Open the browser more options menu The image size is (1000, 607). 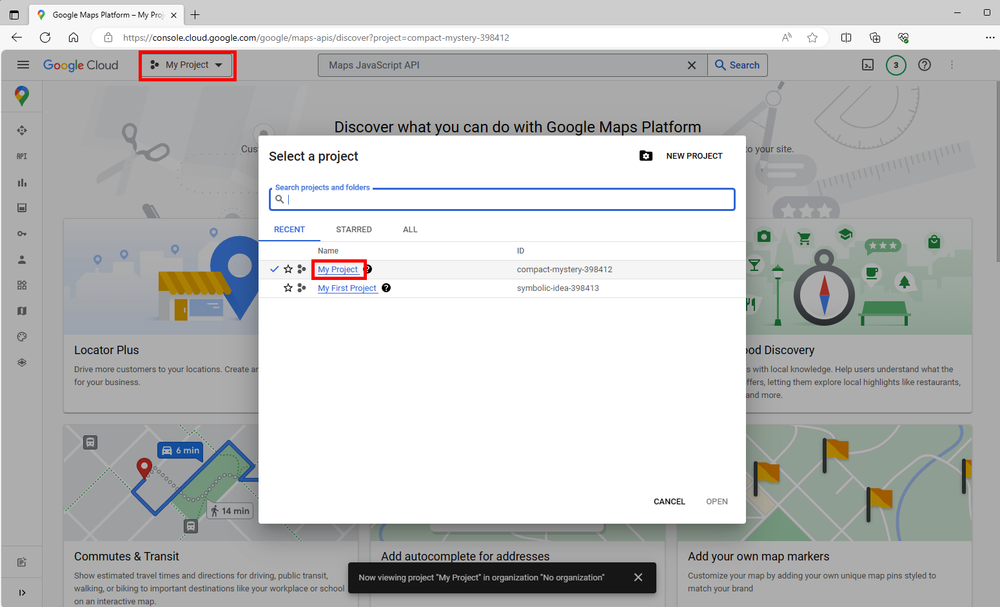[x=989, y=38]
